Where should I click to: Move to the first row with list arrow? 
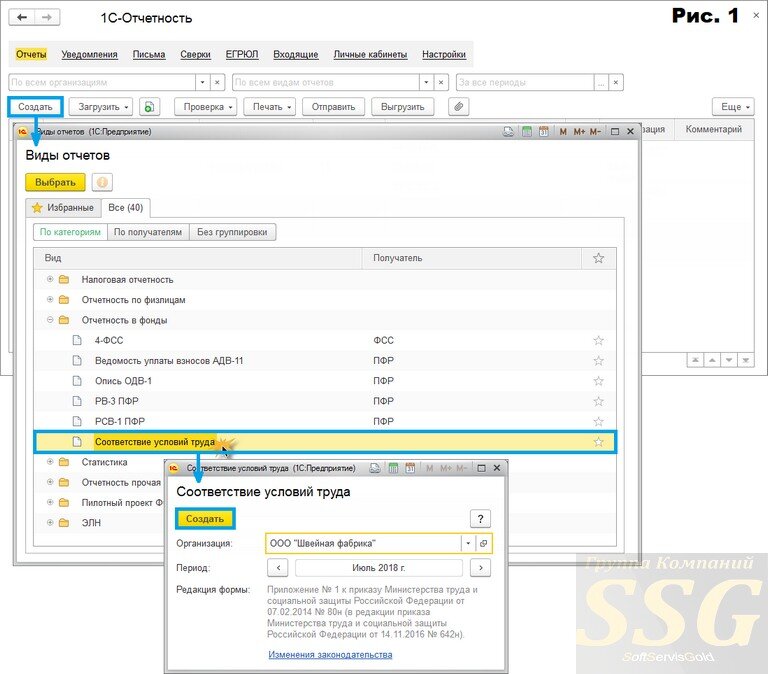point(695,361)
